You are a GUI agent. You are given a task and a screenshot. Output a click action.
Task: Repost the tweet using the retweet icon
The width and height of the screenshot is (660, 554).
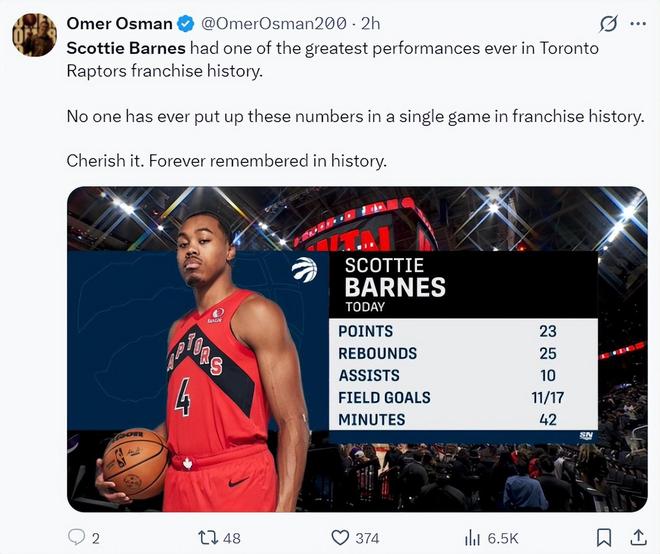[209, 538]
